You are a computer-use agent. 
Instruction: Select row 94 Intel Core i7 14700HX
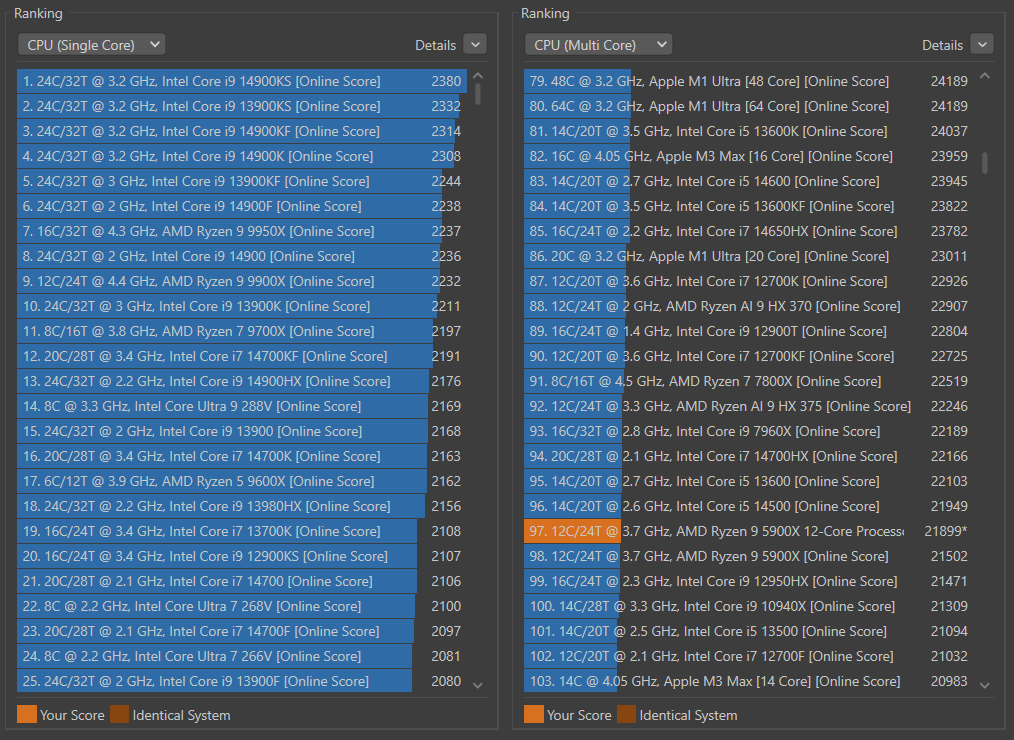click(x=749, y=456)
